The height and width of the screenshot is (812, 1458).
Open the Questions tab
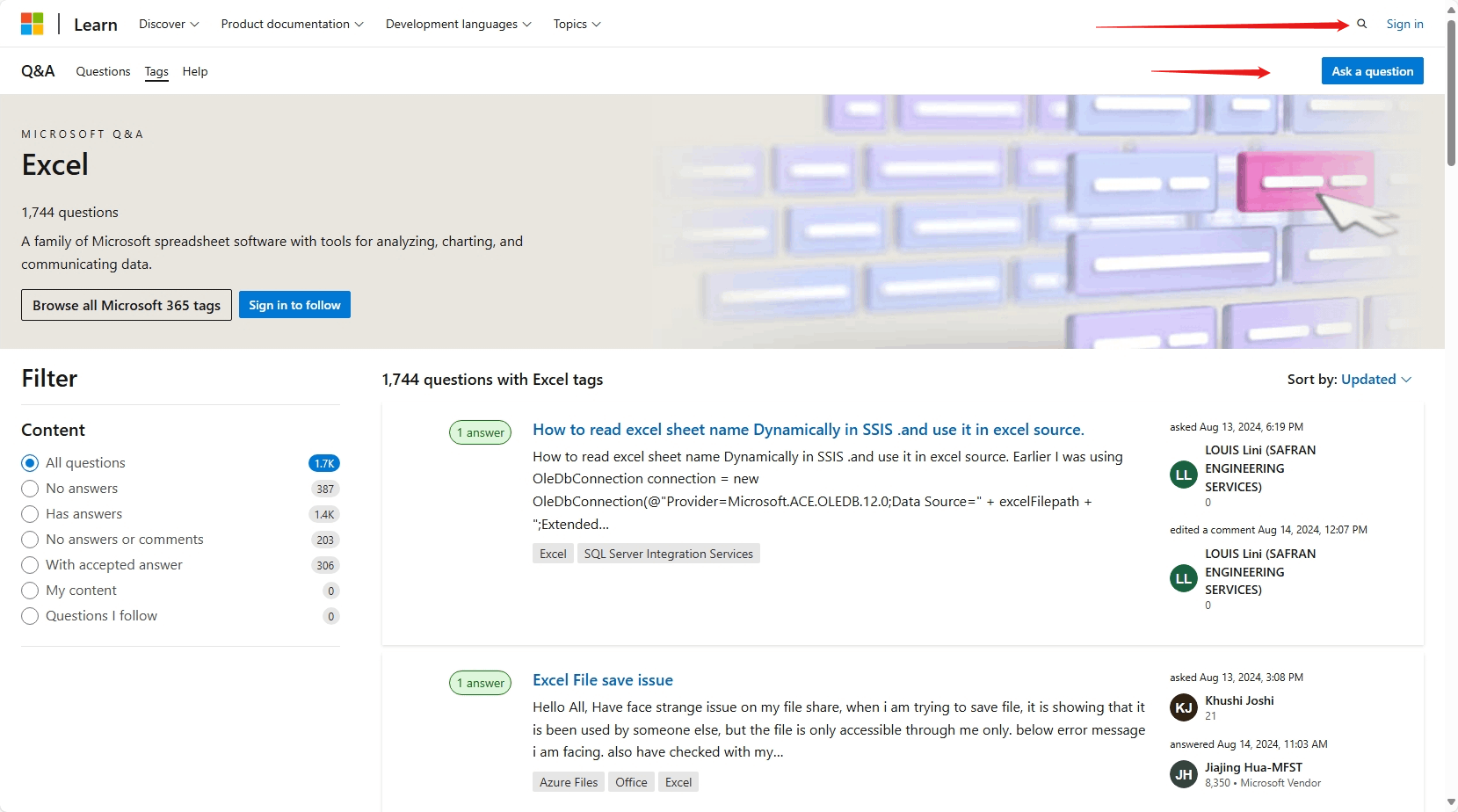point(103,71)
